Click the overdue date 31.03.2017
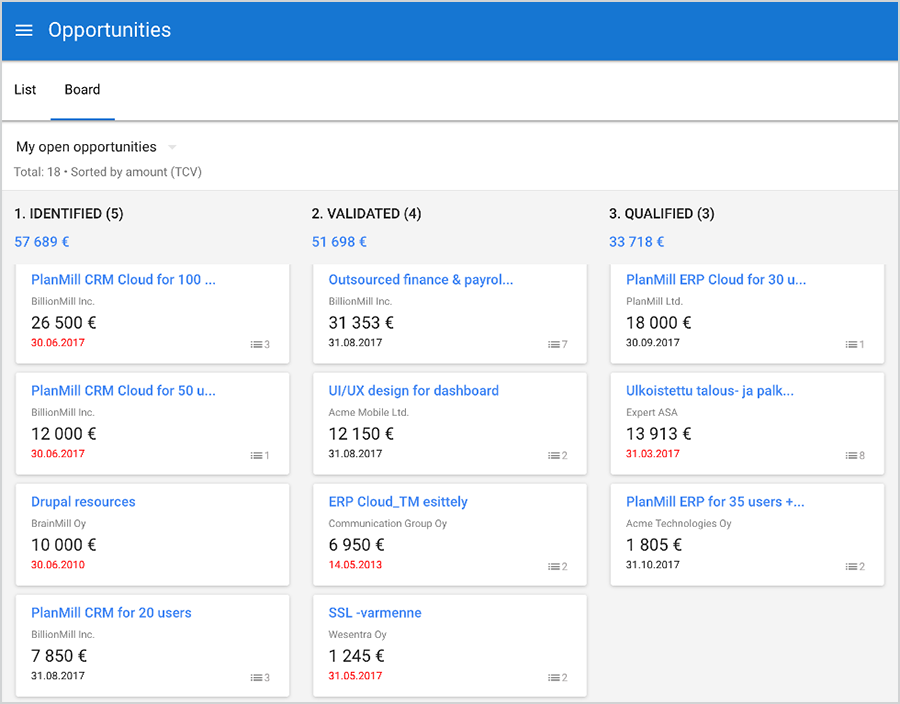Screen dimensions: 900x704 tap(653, 454)
